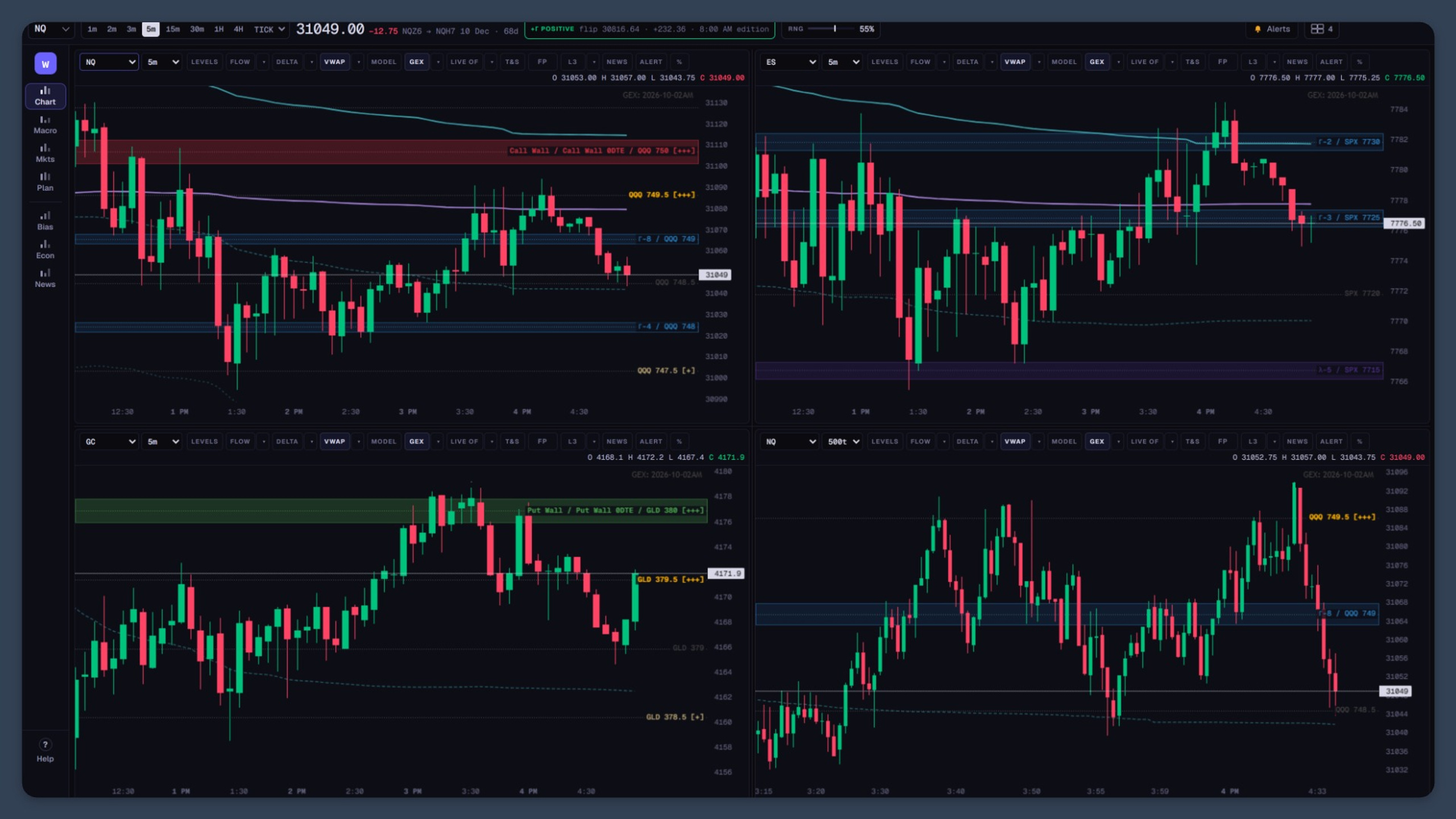
Task: Open the Alerts bell
Action: [1272, 29]
